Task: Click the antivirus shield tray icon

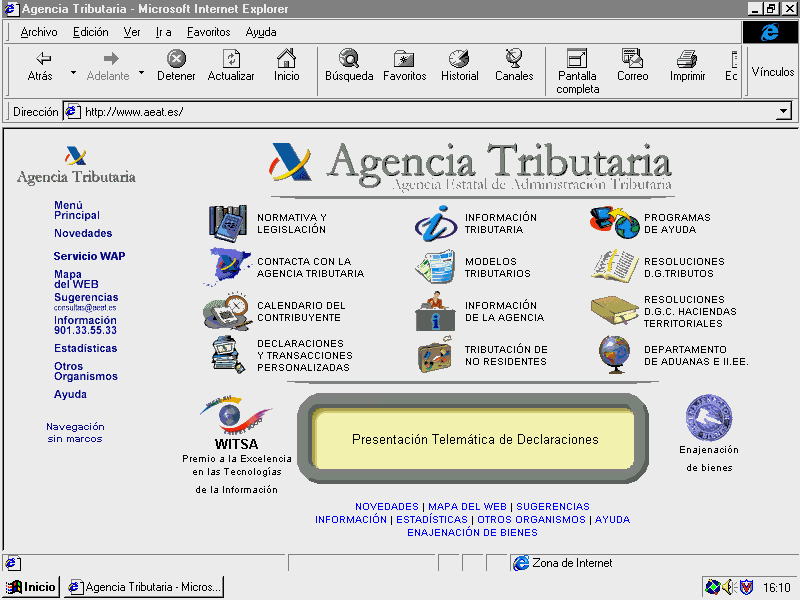Action: tap(746, 587)
